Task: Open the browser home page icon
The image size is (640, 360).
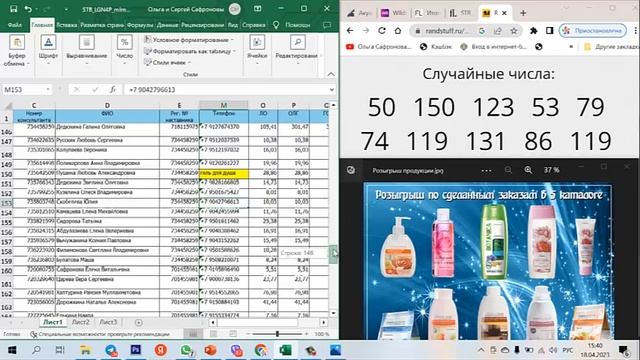Action: coord(398,31)
